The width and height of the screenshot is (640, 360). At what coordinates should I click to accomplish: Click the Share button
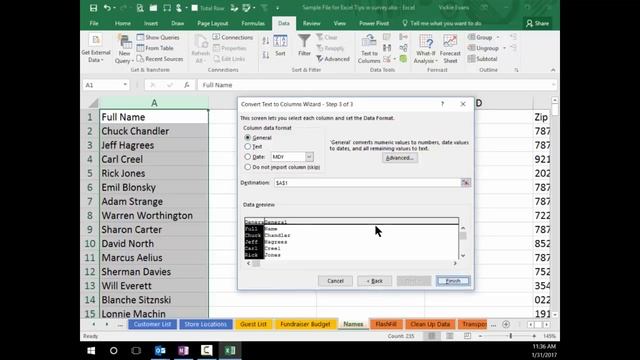click(538, 23)
